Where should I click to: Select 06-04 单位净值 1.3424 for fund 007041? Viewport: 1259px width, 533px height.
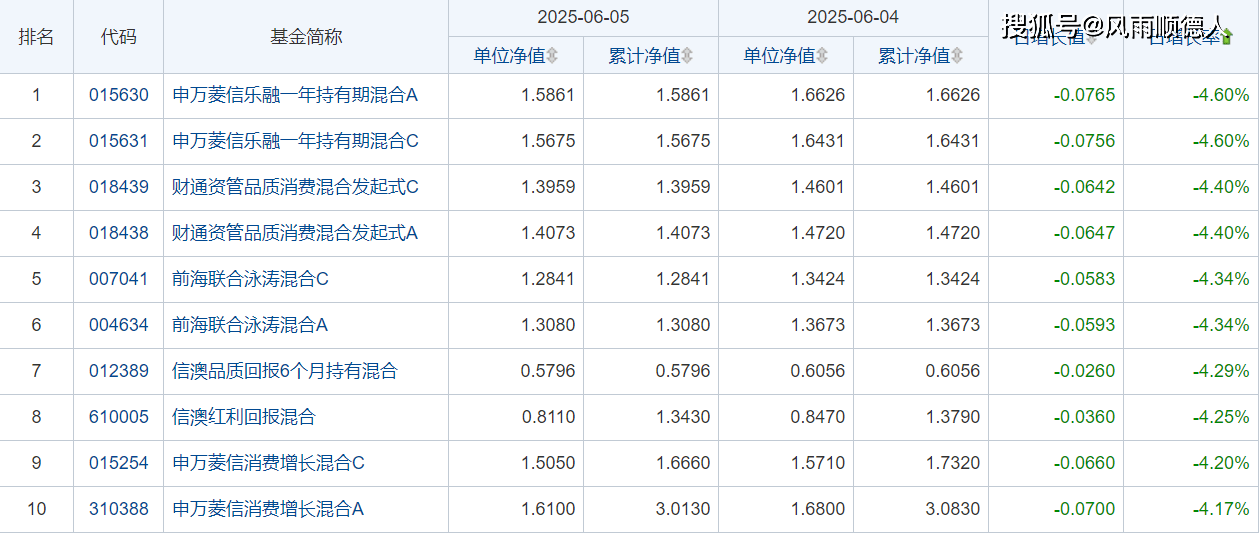coord(817,279)
